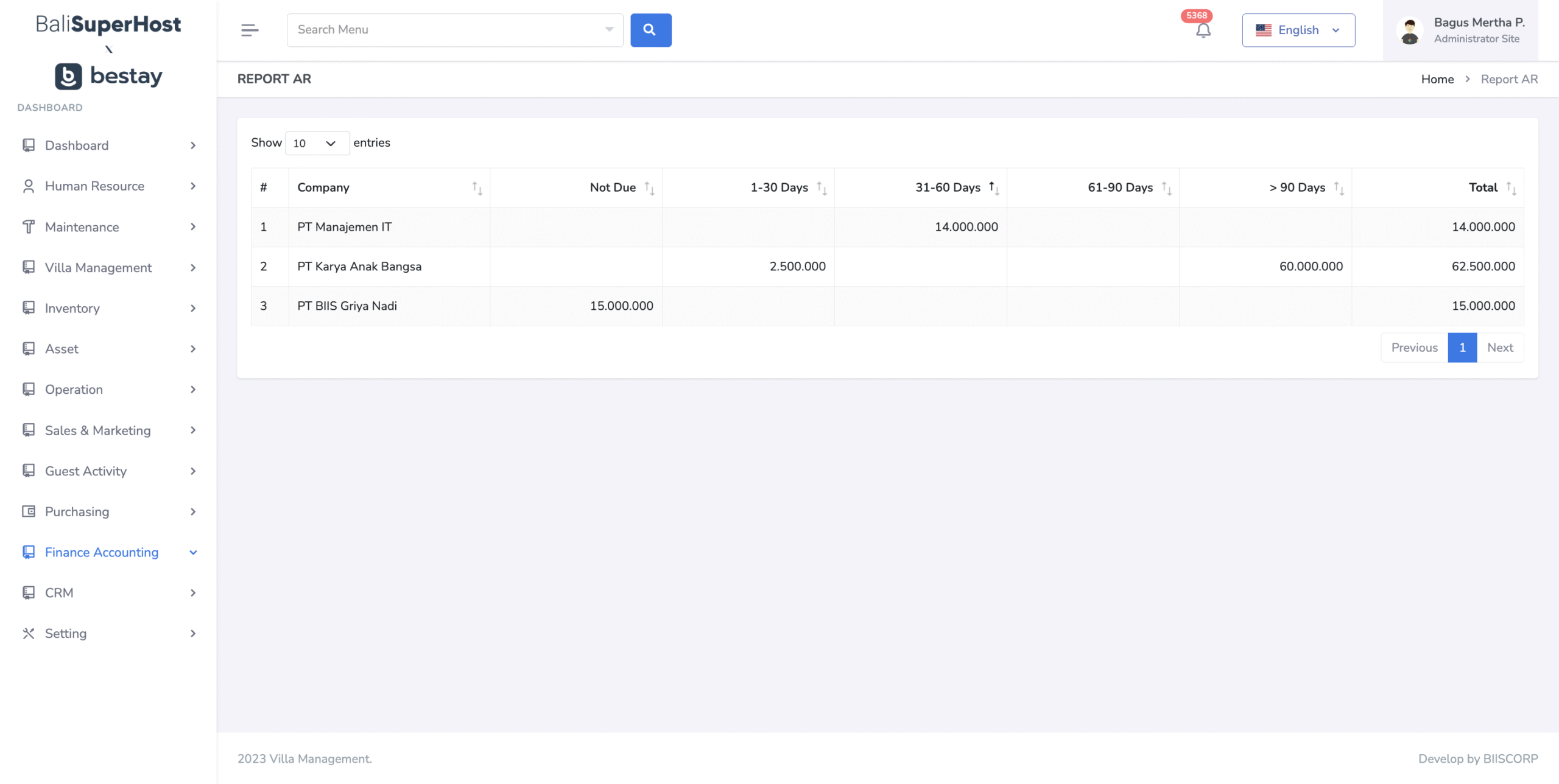This screenshot has height=784, width=1559.
Task: Click the notification bell icon
Action: point(1203,30)
